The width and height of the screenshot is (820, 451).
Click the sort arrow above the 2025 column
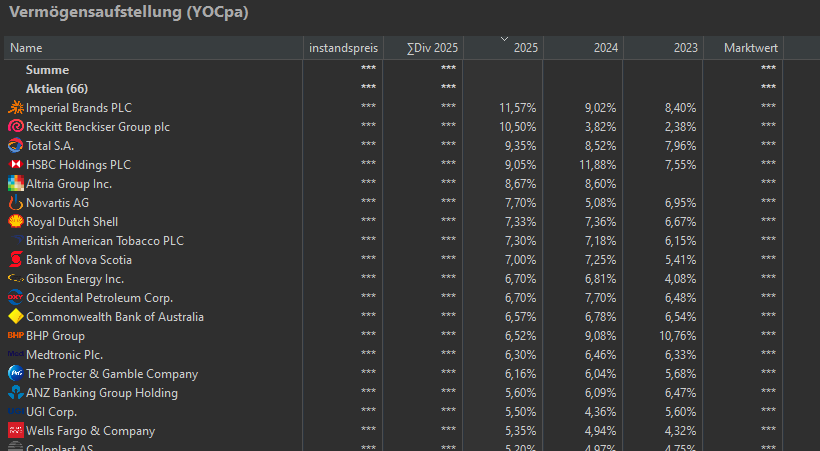tap(503, 40)
